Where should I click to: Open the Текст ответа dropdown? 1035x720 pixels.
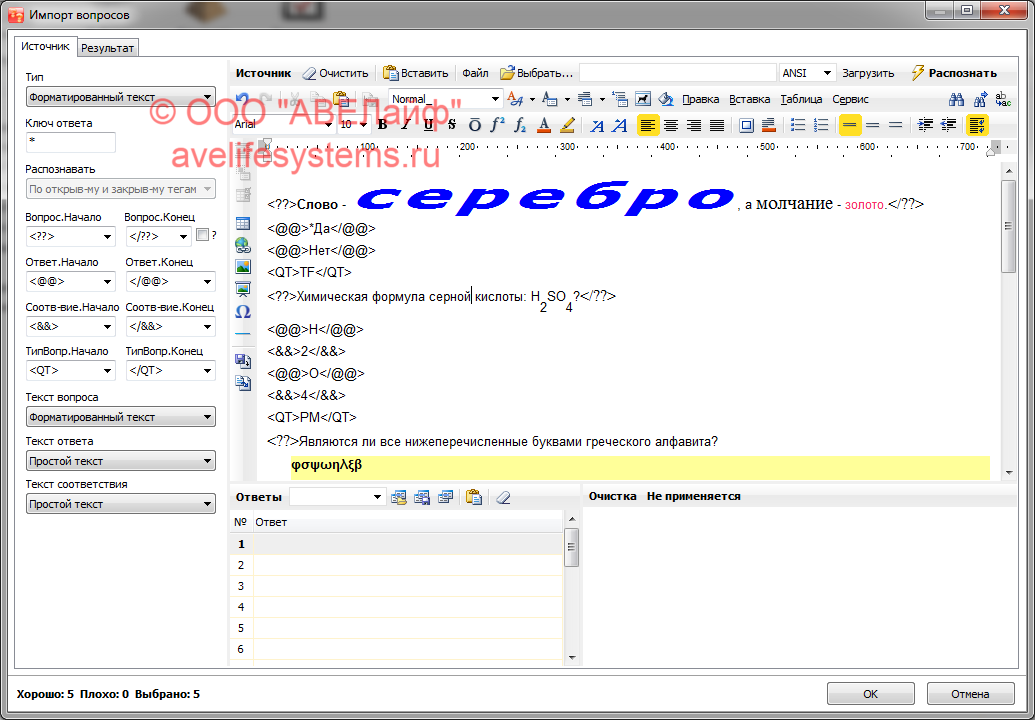(x=121, y=461)
